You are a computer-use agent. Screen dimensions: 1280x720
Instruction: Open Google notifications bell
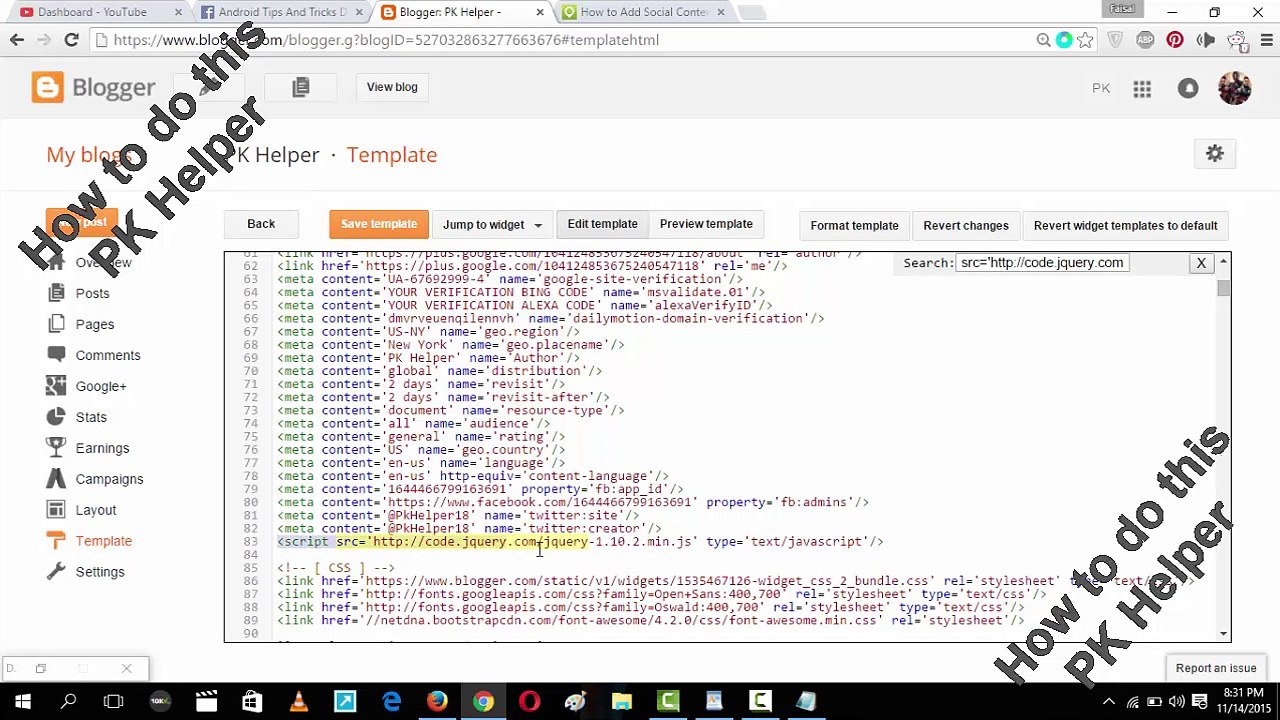click(1188, 89)
